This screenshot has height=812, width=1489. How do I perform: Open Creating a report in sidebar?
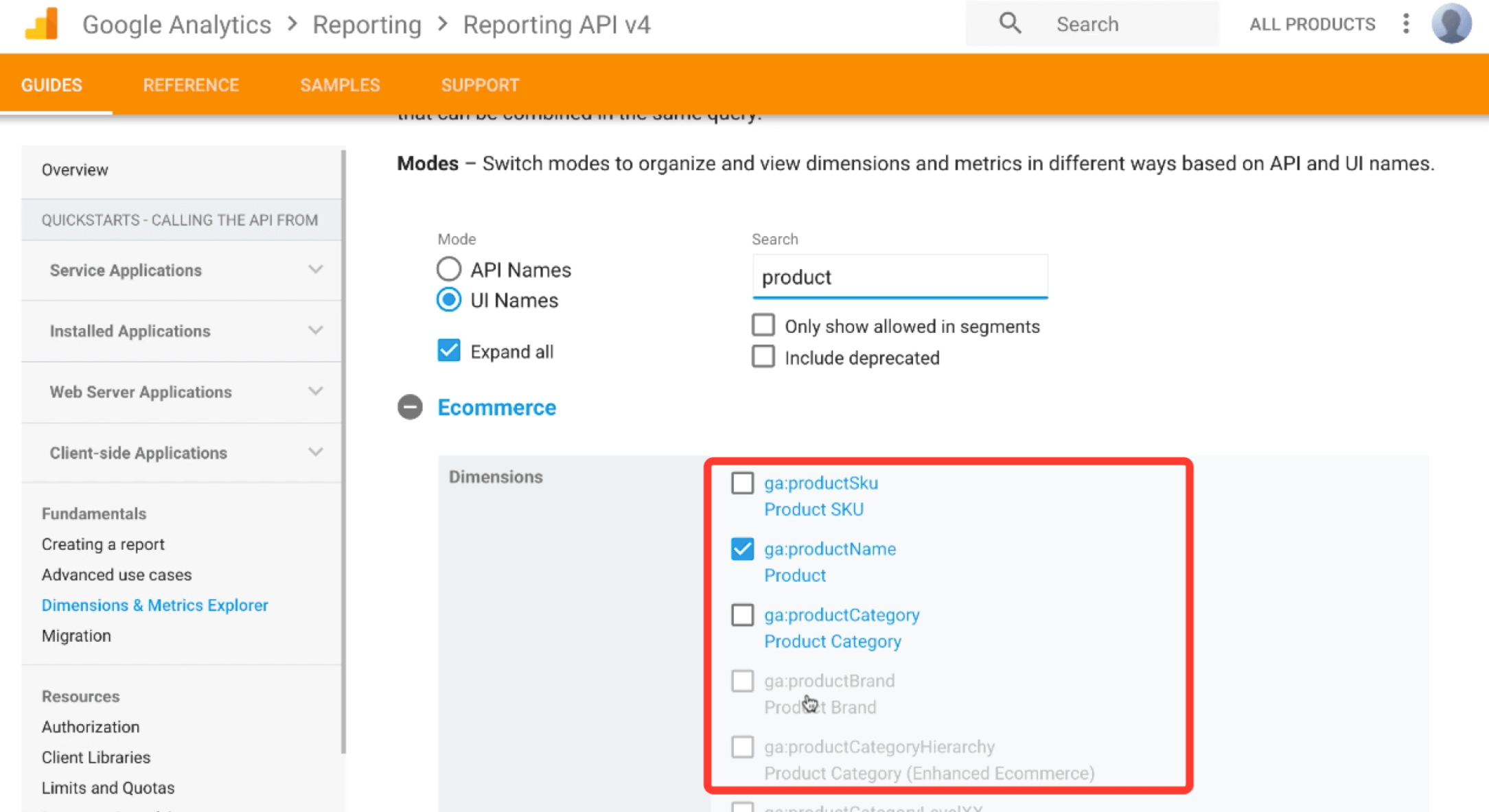pyautogui.click(x=103, y=544)
